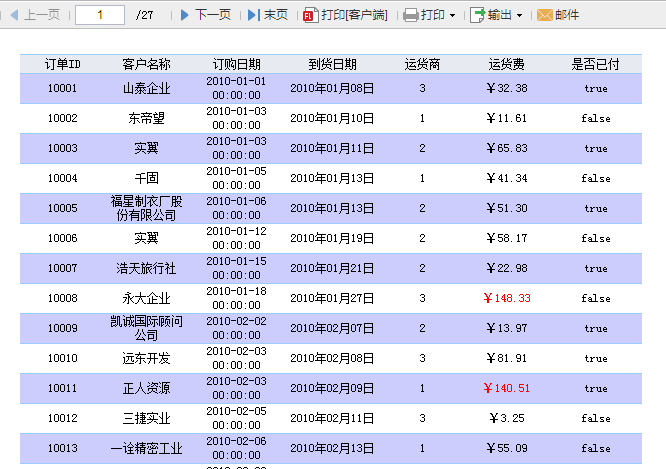Click the 客户名称 column header
Viewport: 666px width, 469px height.
click(x=146, y=64)
